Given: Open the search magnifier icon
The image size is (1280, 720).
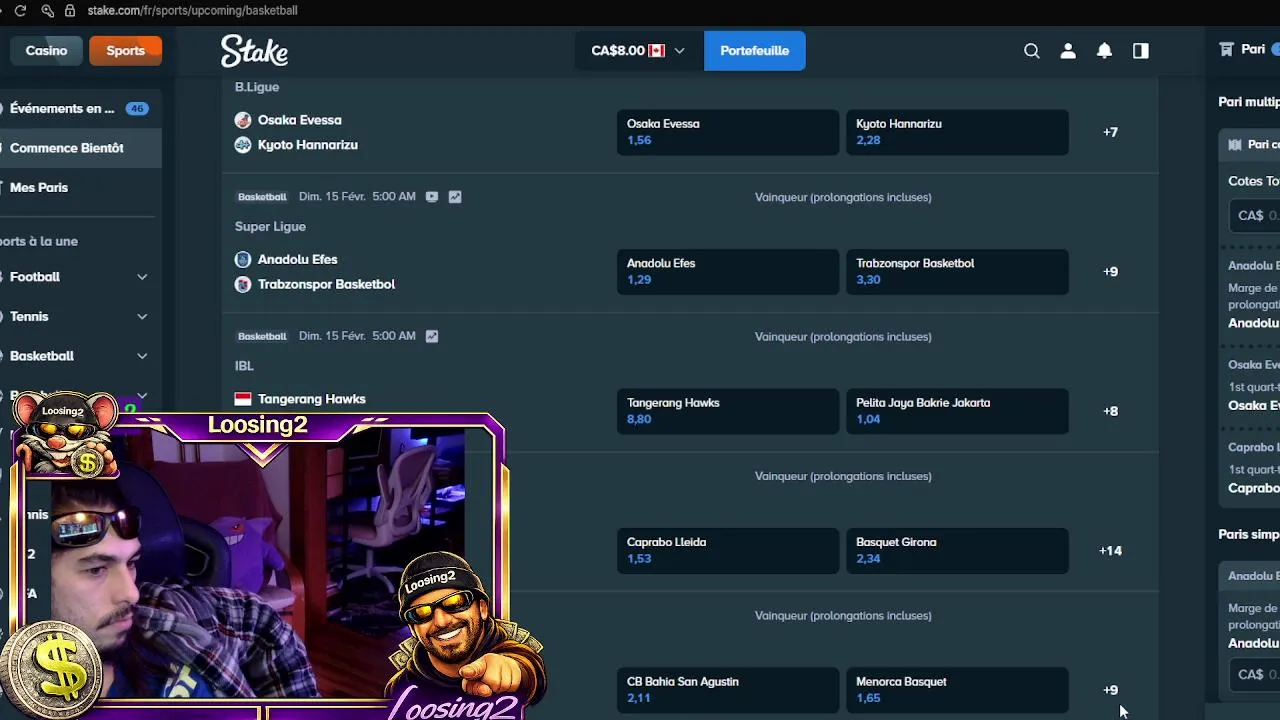Looking at the screenshot, I should point(1032,51).
